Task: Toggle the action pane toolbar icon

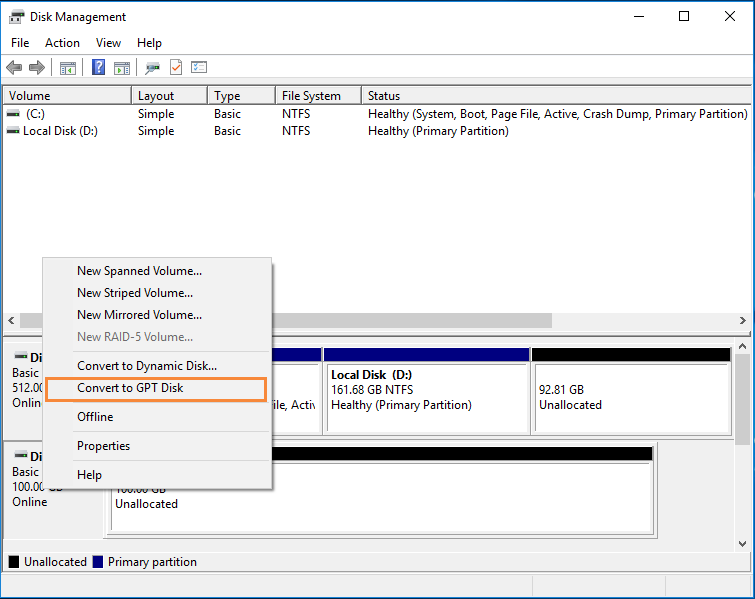Action: 122,68
